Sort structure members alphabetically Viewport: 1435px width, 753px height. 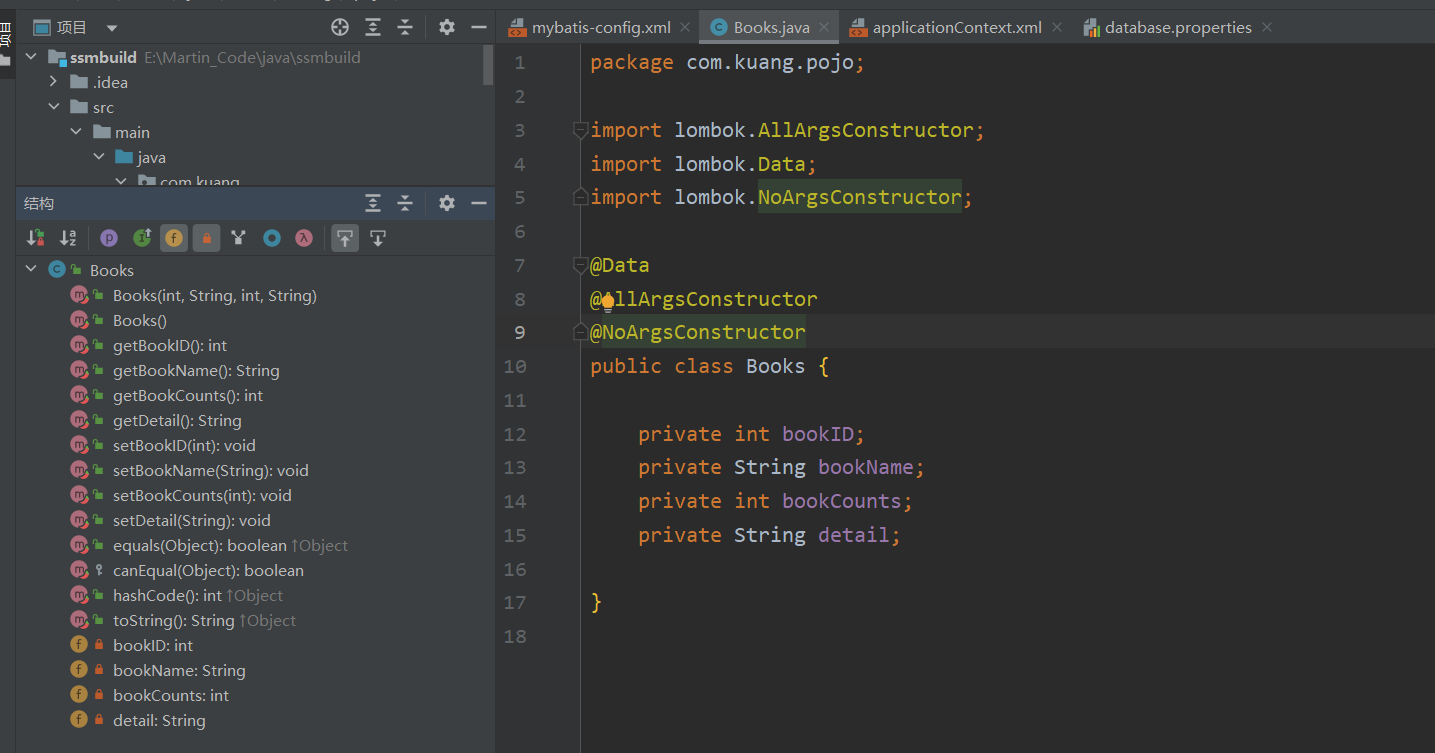[x=68, y=238]
